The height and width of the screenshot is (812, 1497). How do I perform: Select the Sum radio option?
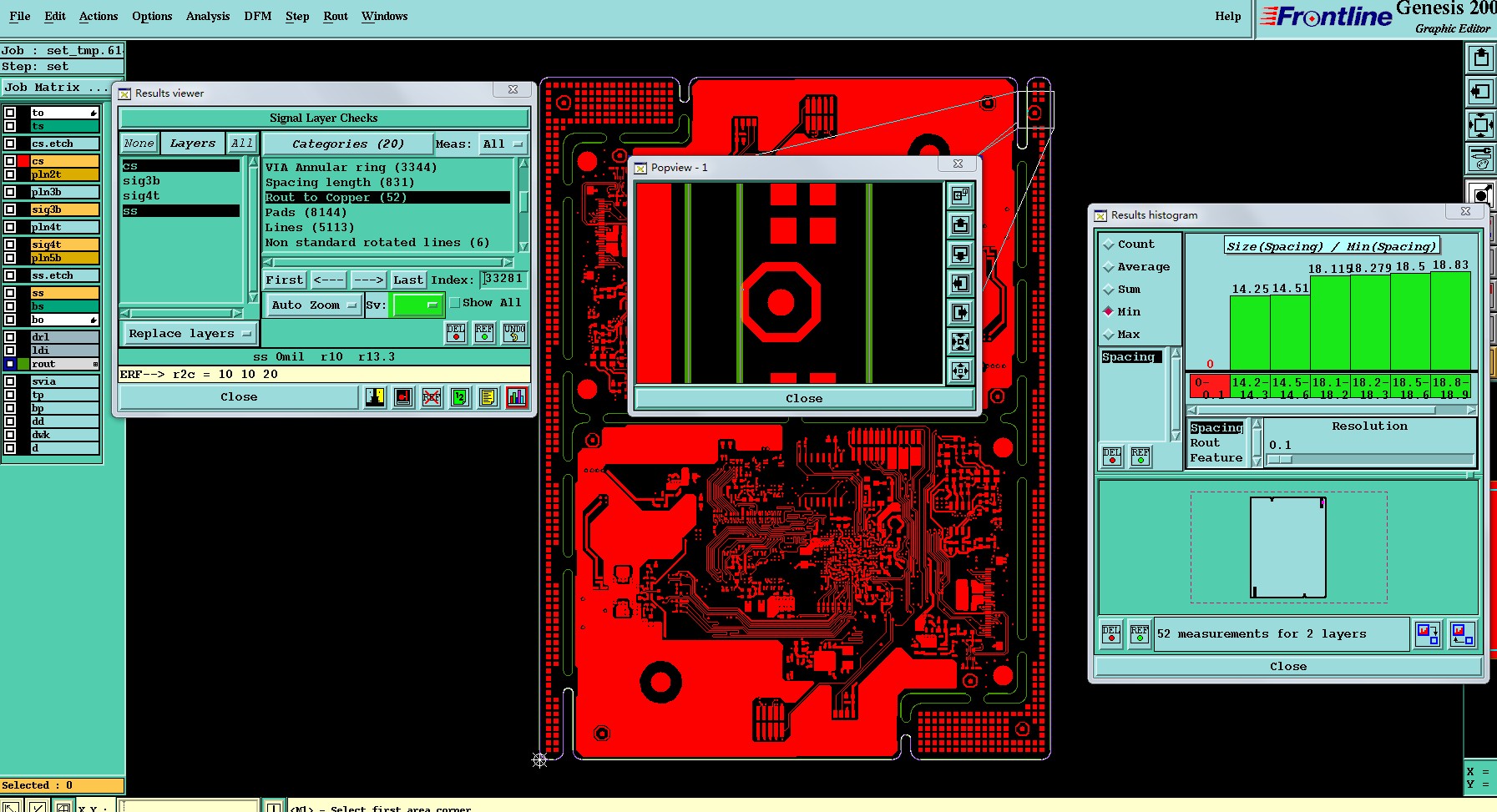pos(1109,290)
